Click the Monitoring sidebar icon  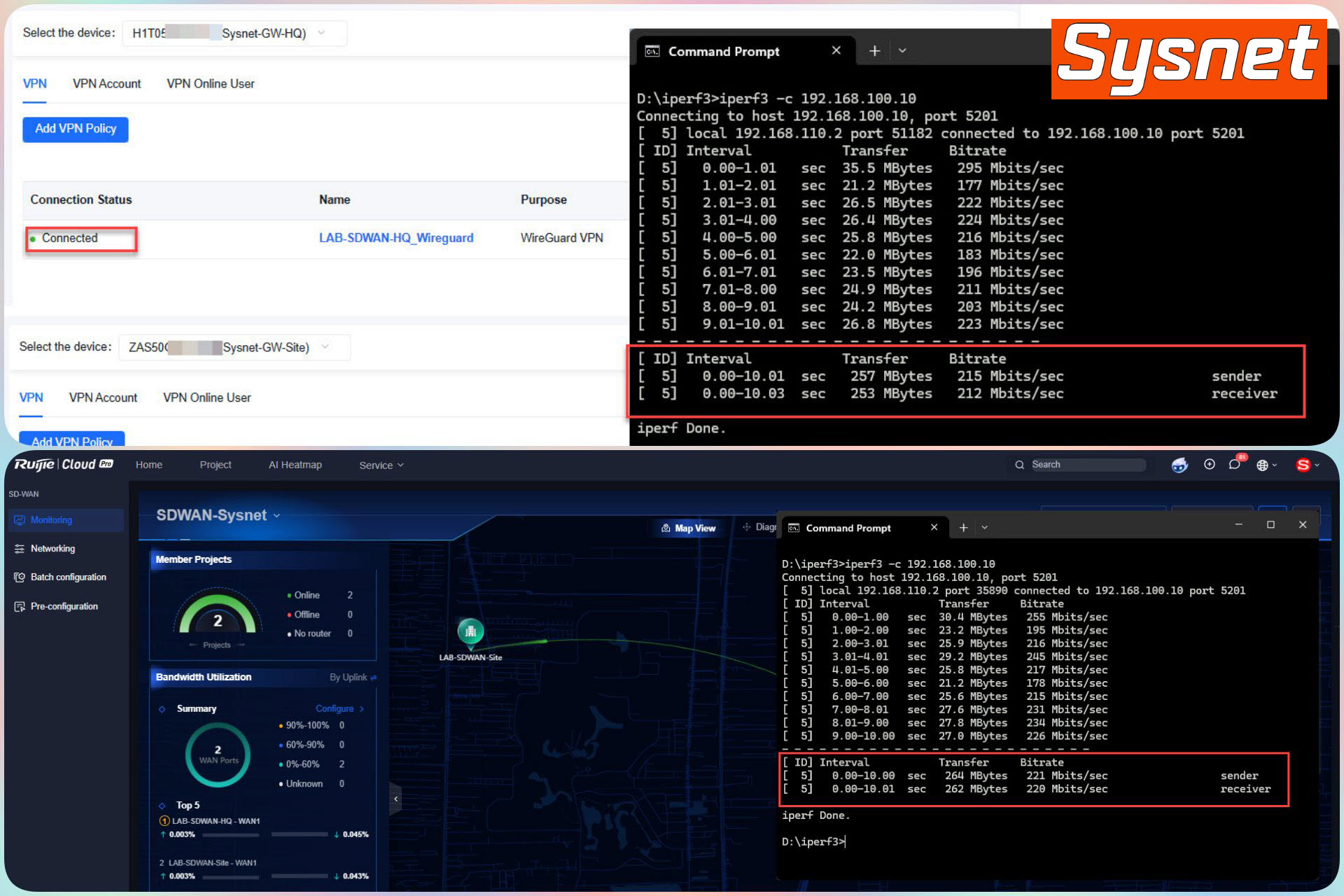click(x=19, y=520)
